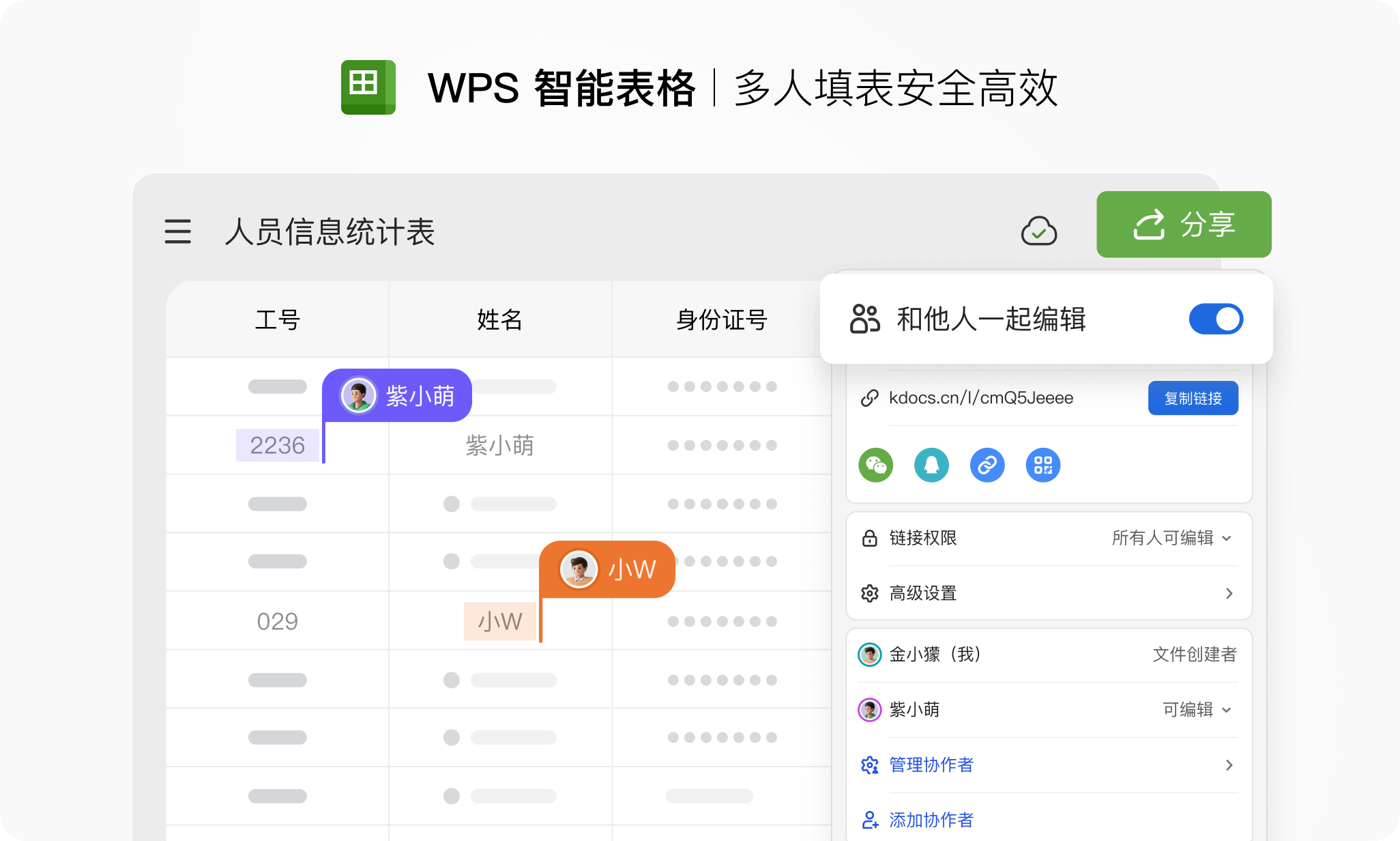Open 所有人可编辑 permission dropdown
Screen dimensions: 1400x841
tap(1171, 538)
